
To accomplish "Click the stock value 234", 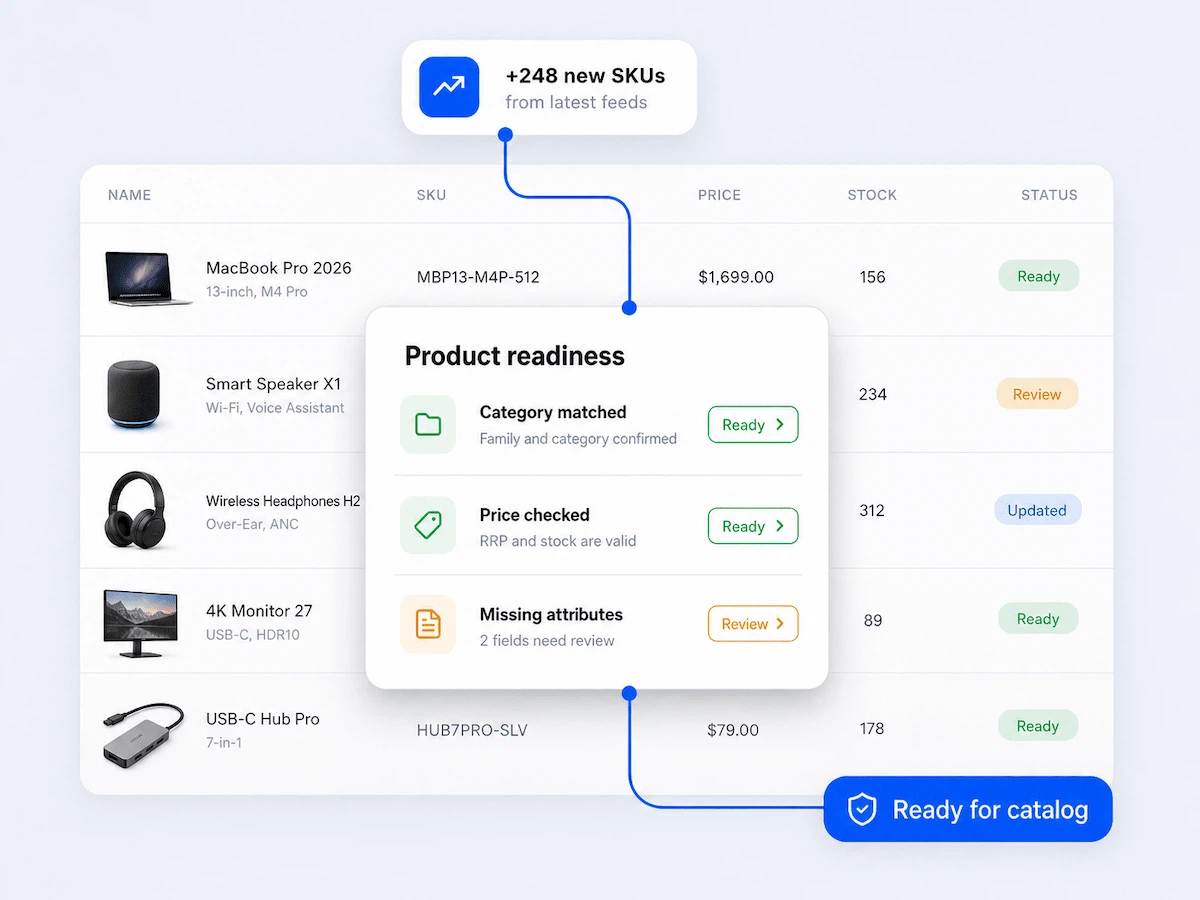I will point(872,394).
